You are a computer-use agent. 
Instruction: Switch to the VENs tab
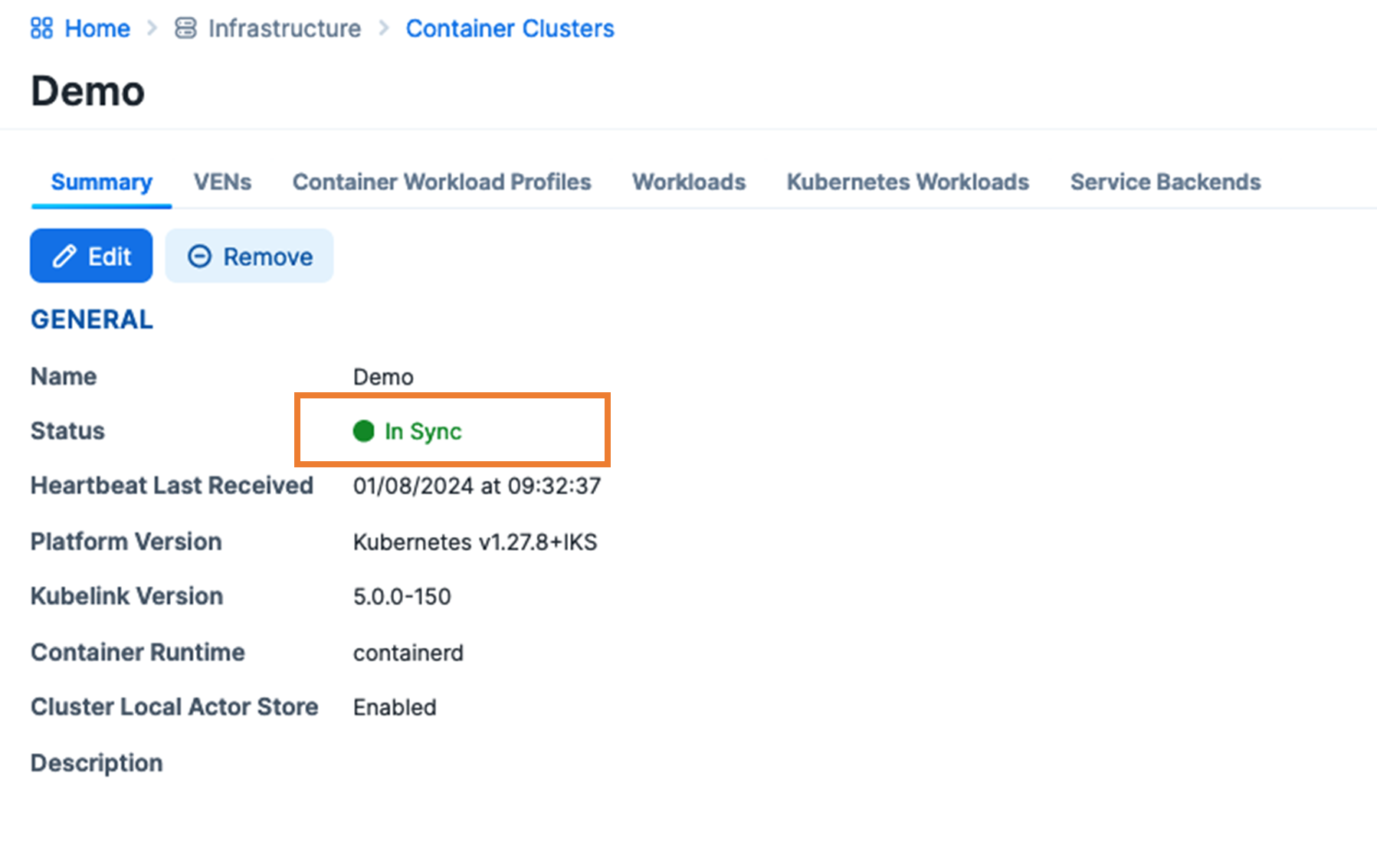[222, 182]
